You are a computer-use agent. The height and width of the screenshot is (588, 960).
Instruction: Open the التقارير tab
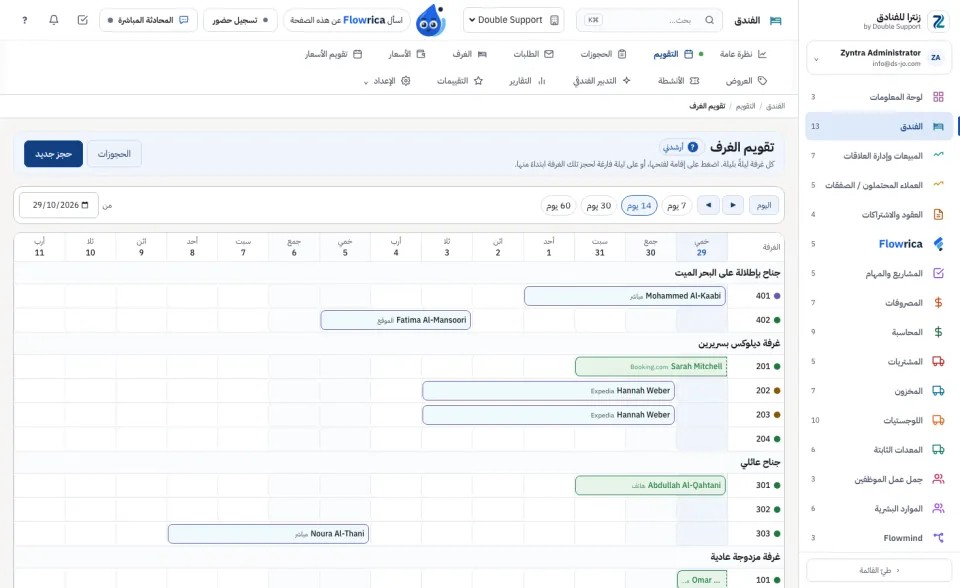coord(527,81)
